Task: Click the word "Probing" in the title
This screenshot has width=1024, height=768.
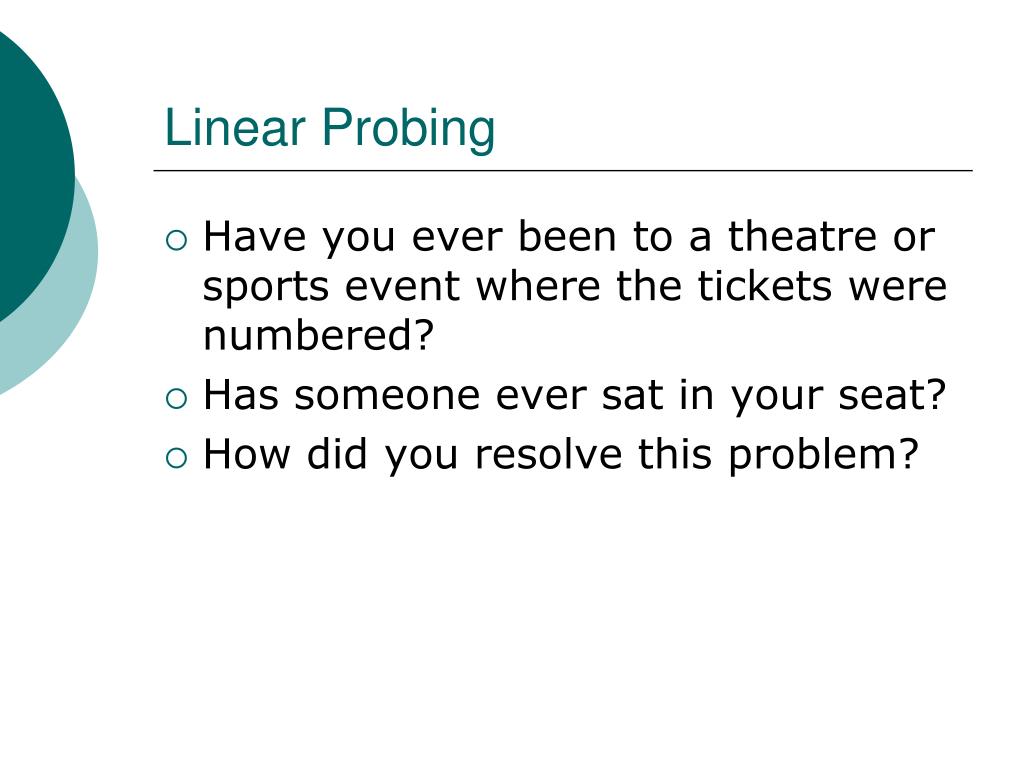Action: [x=409, y=129]
